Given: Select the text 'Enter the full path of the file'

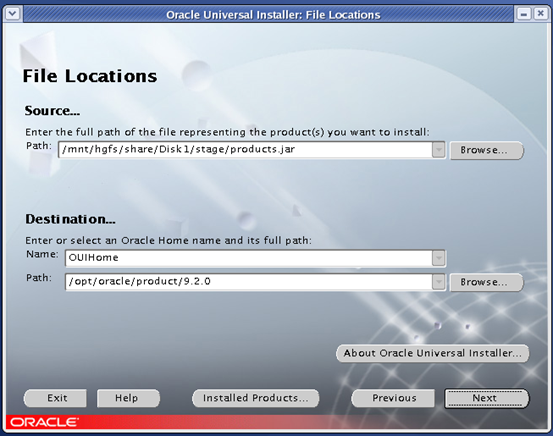Looking at the screenshot, I should coord(100,132).
